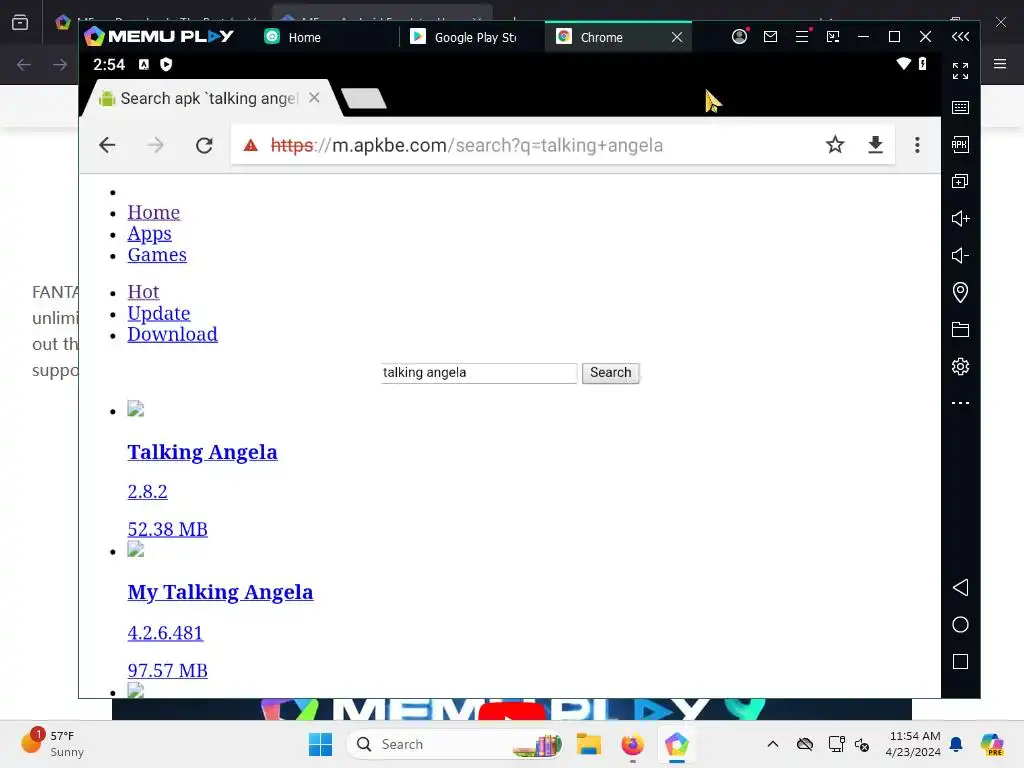Screen dimensions: 1024x768
Task: Open Firefox hamburger menu in background window
Action: click(1000, 63)
